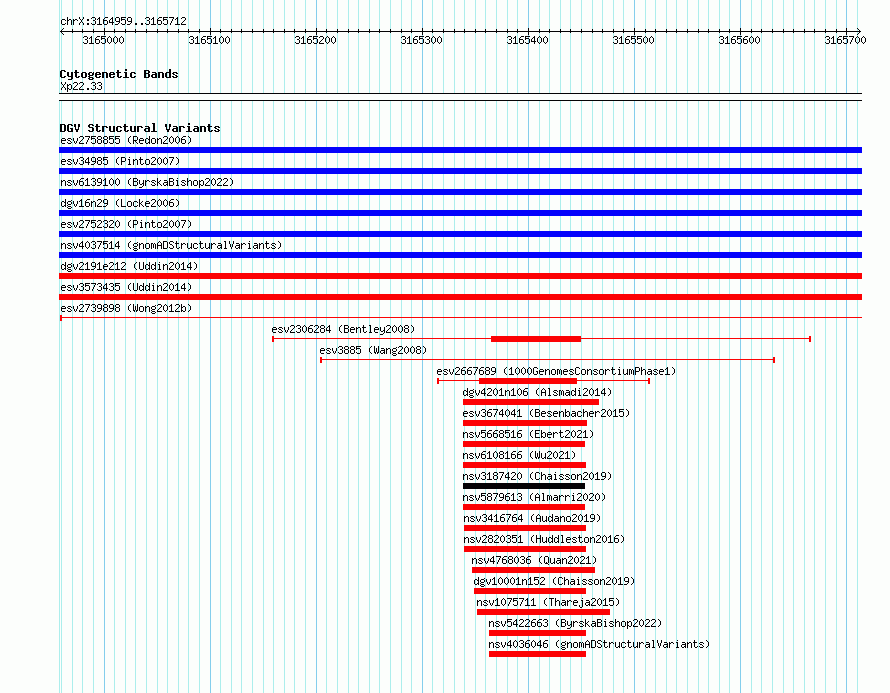Select nsv5422663 (ByrskaBishop2022) label
The width and height of the screenshot is (890, 693).
pos(575,623)
